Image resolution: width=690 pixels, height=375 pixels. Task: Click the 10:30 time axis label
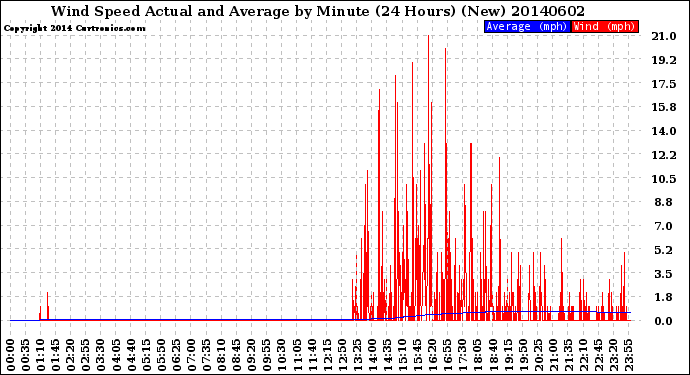pyautogui.click(x=282, y=355)
